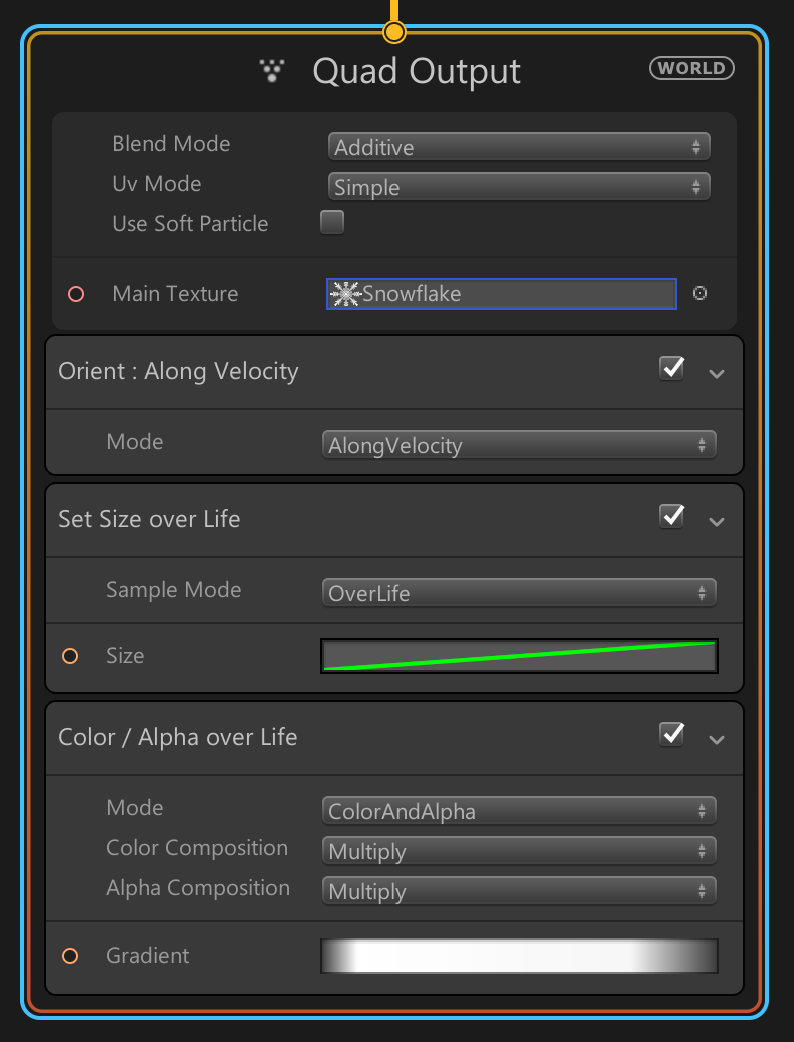Open the Blend Mode dropdown
This screenshot has height=1042, width=794.
tap(518, 147)
